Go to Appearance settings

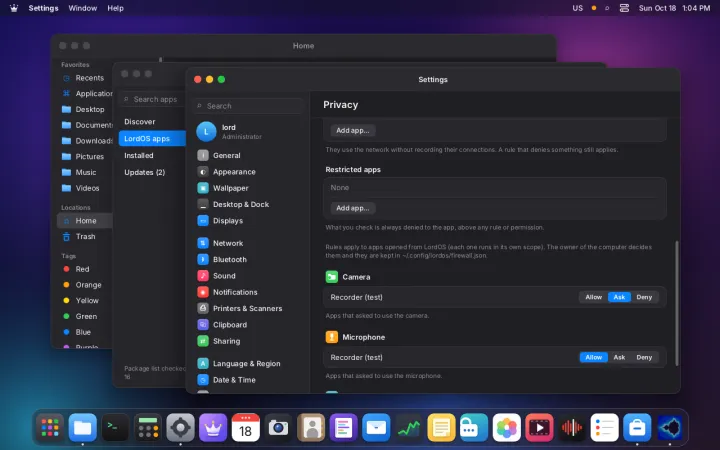248,172
